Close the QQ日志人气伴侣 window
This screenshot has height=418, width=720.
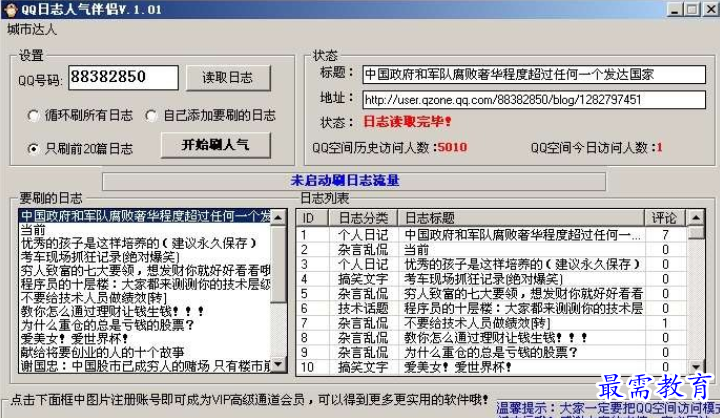coord(710,9)
